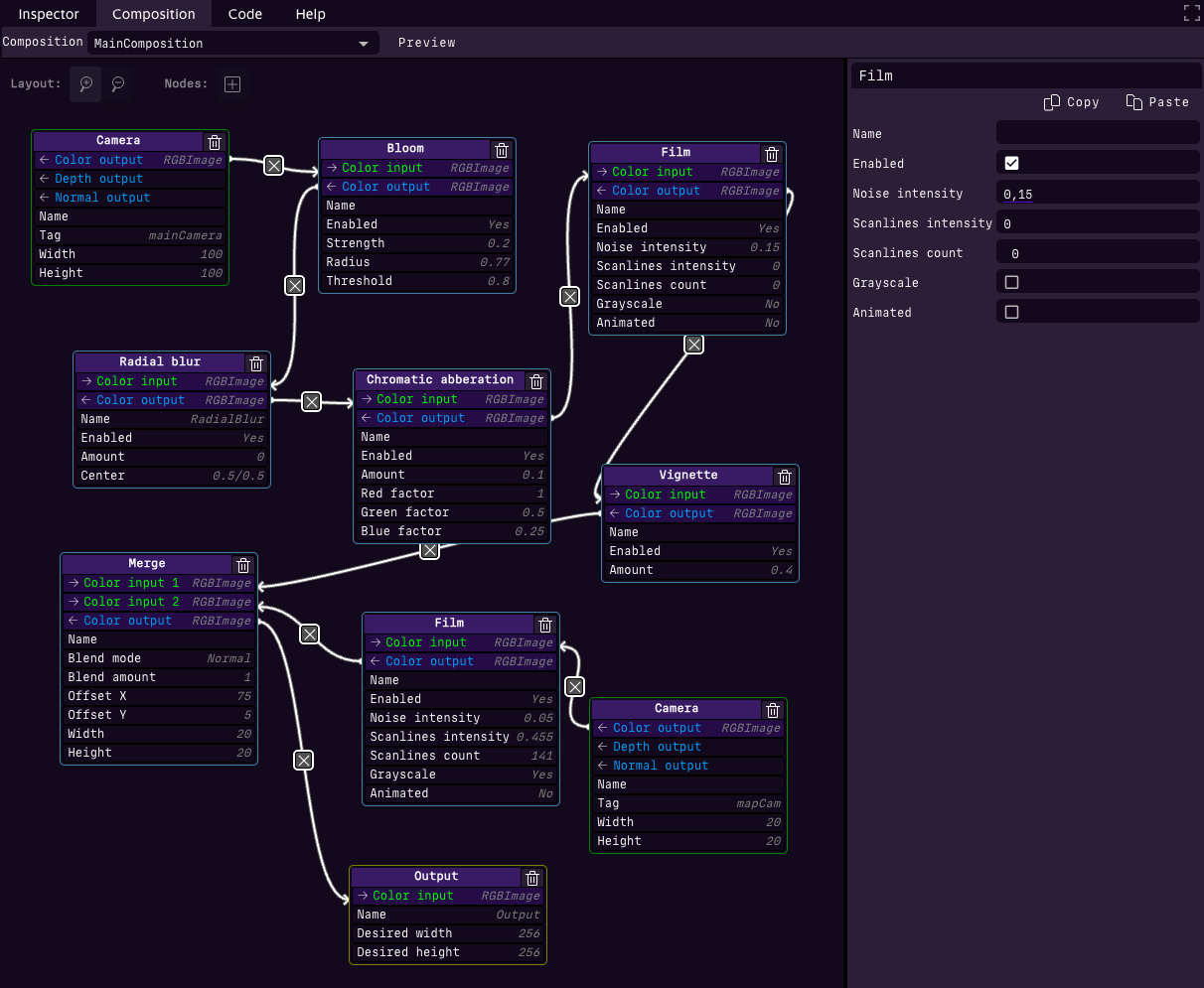Image resolution: width=1204 pixels, height=988 pixels.
Task: Remove the Vignette node via trash icon
Action: coord(784,477)
